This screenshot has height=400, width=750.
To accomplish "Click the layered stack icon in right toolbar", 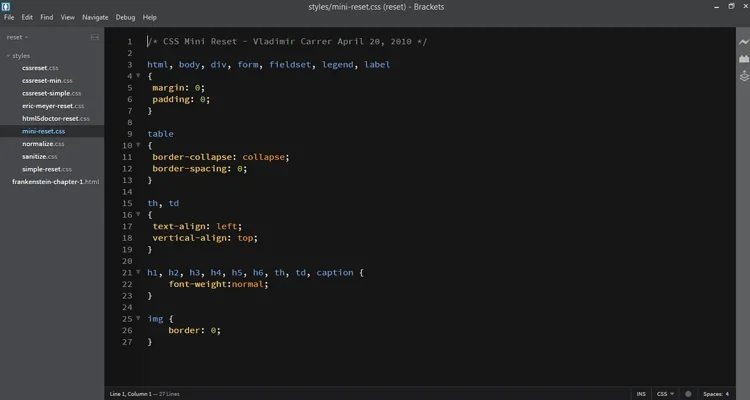I will (742, 77).
